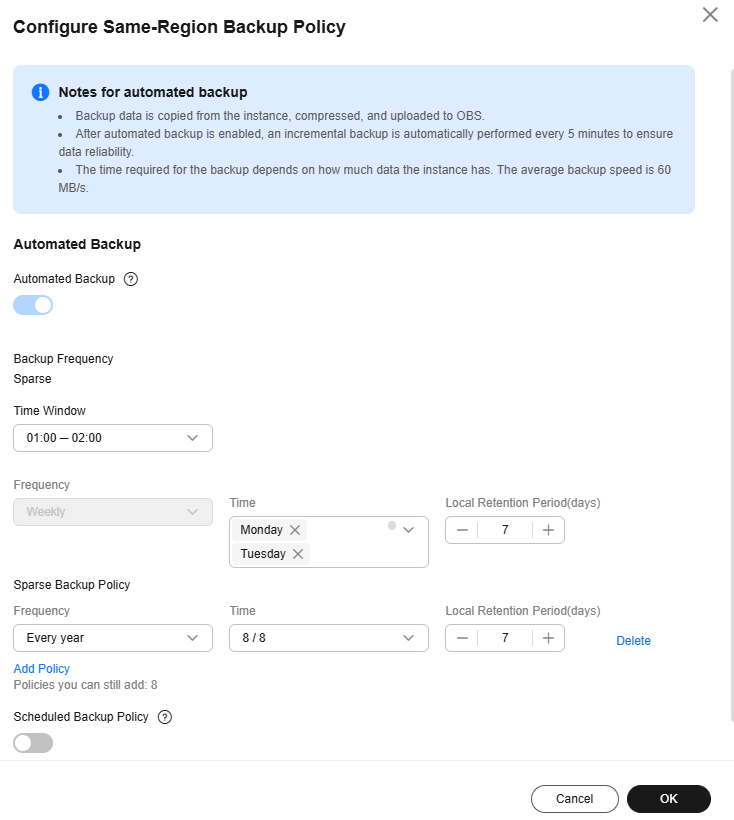Delete the sparse backup policy row
The width and height of the screenshot is (734, 820).
633,641
